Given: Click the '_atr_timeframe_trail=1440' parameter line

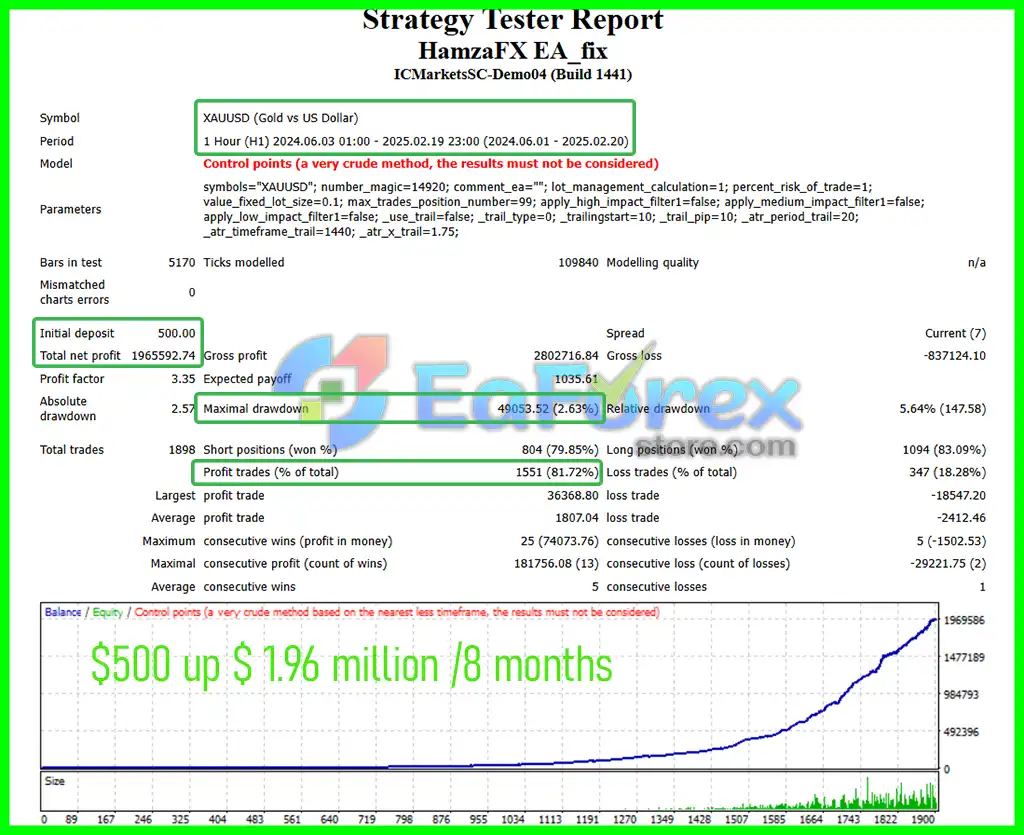Looking at the screenshot, I should click(x=331, y=232).
